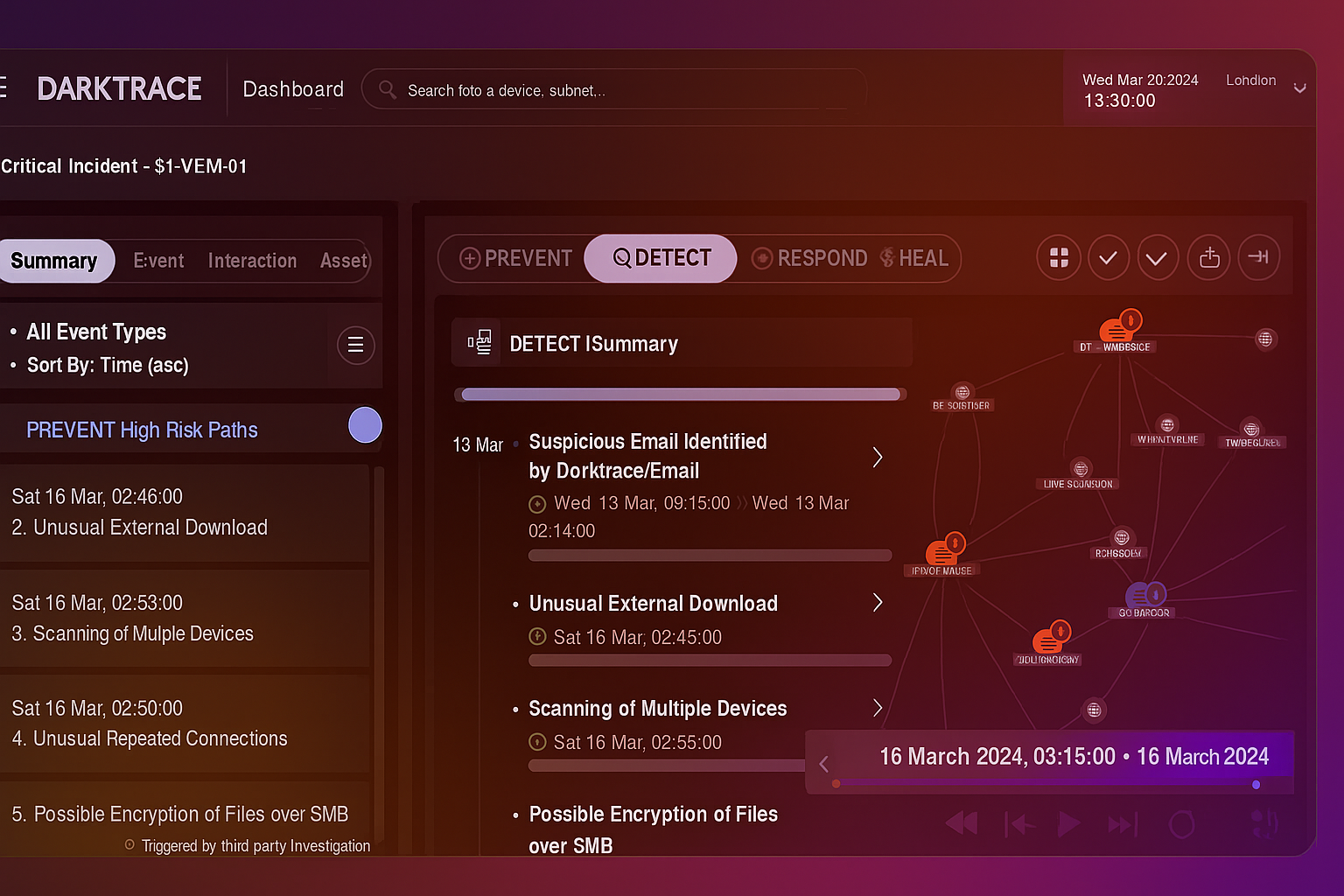Expand the Suspicious Email Identified event
This screenshot has width=1344, height=896.
[877, 457]
